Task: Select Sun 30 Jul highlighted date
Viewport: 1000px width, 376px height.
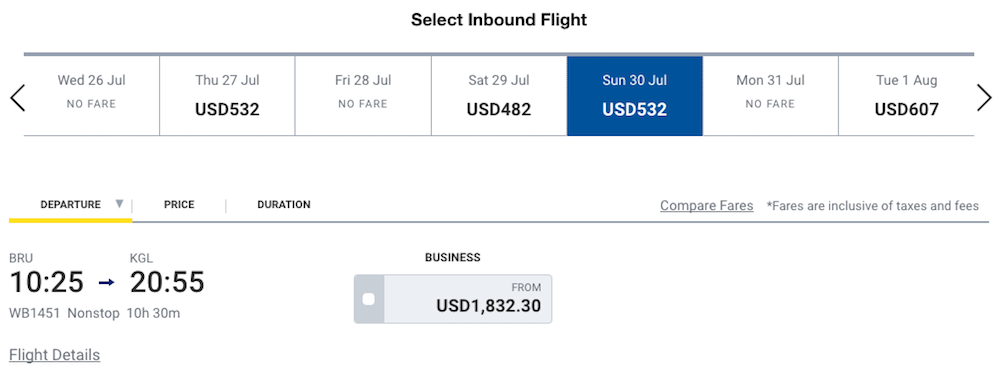Action: click(635, 96)
